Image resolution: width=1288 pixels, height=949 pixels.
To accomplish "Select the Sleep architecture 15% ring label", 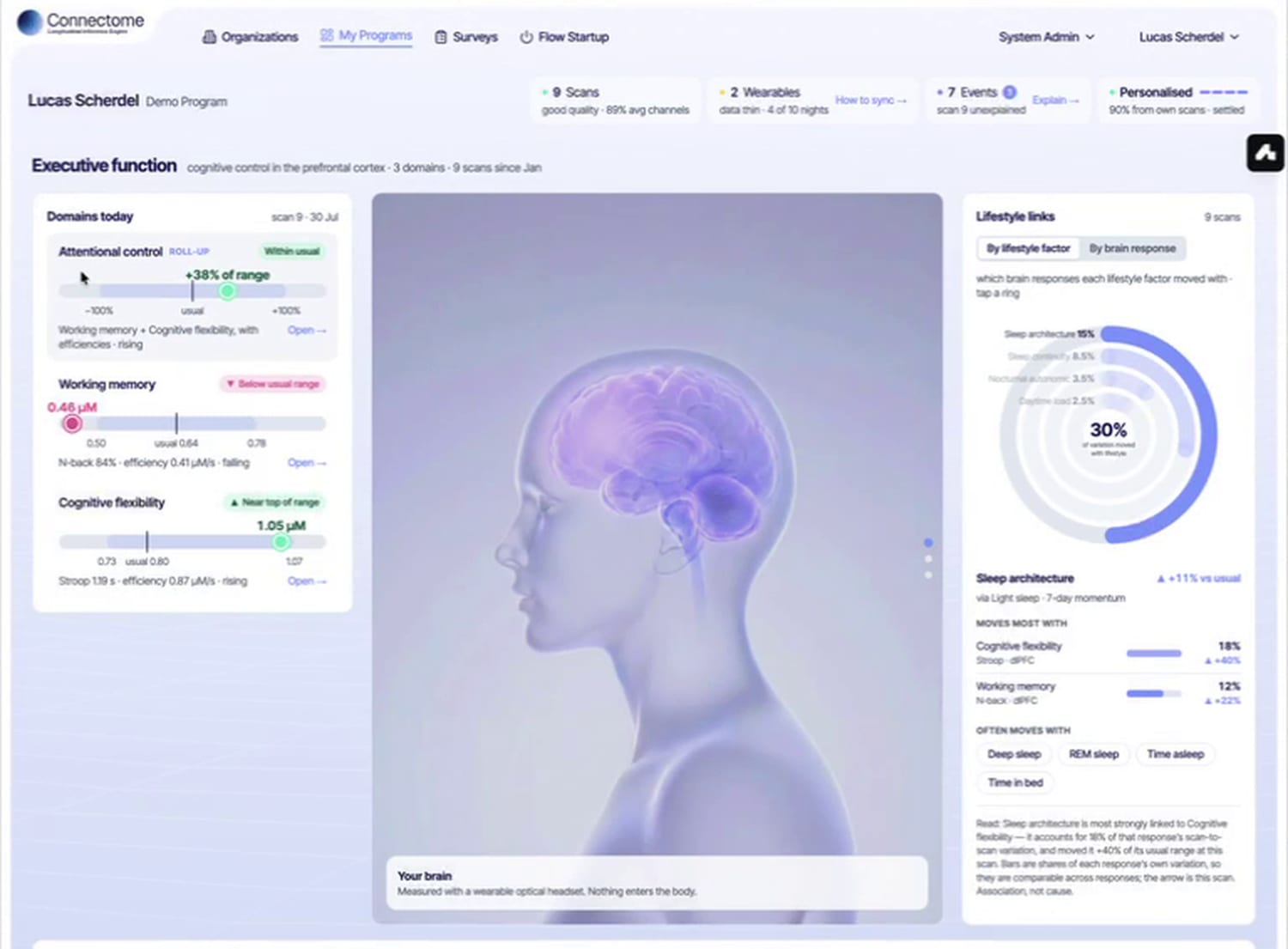I will click(x=1049, y=334).
